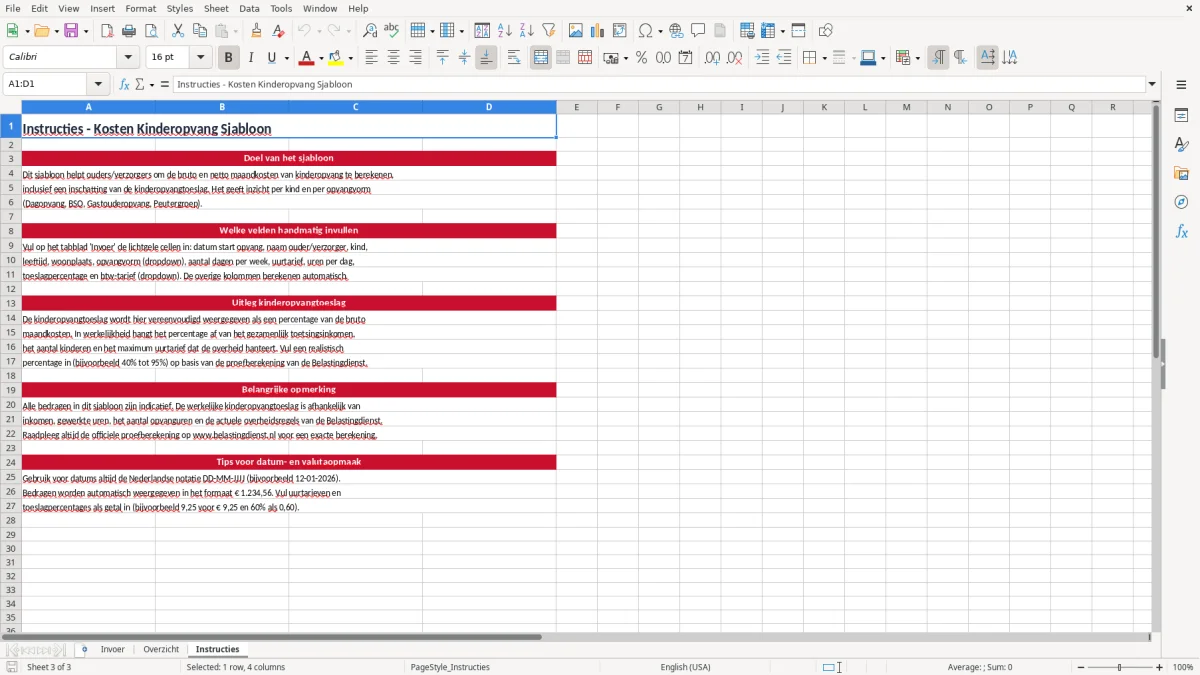Run the spelling check
This screenshot has height=675, width=1200.
[392, 31]
